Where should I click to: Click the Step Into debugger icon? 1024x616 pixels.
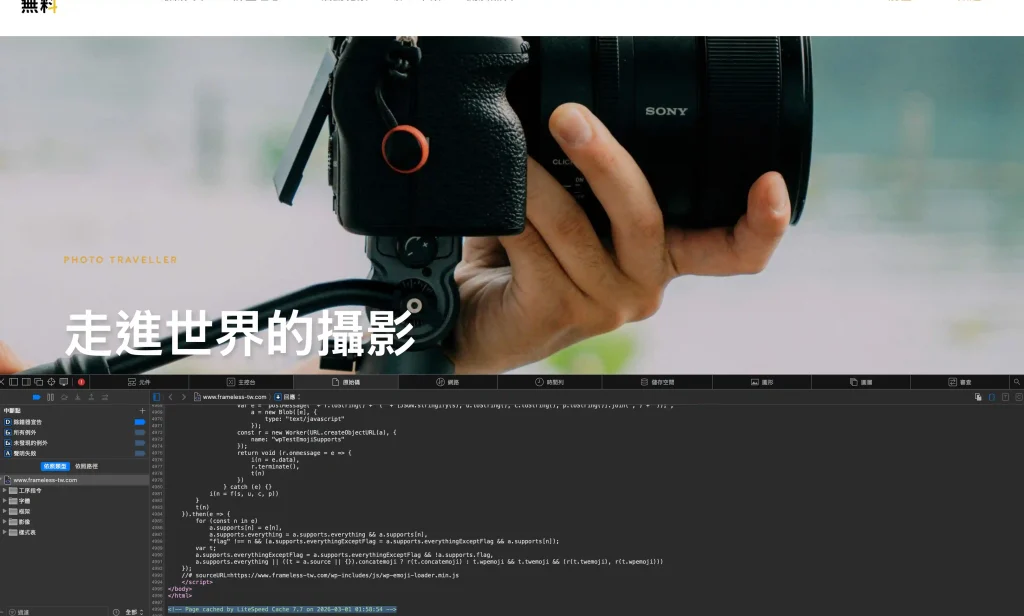click(78, 397)
